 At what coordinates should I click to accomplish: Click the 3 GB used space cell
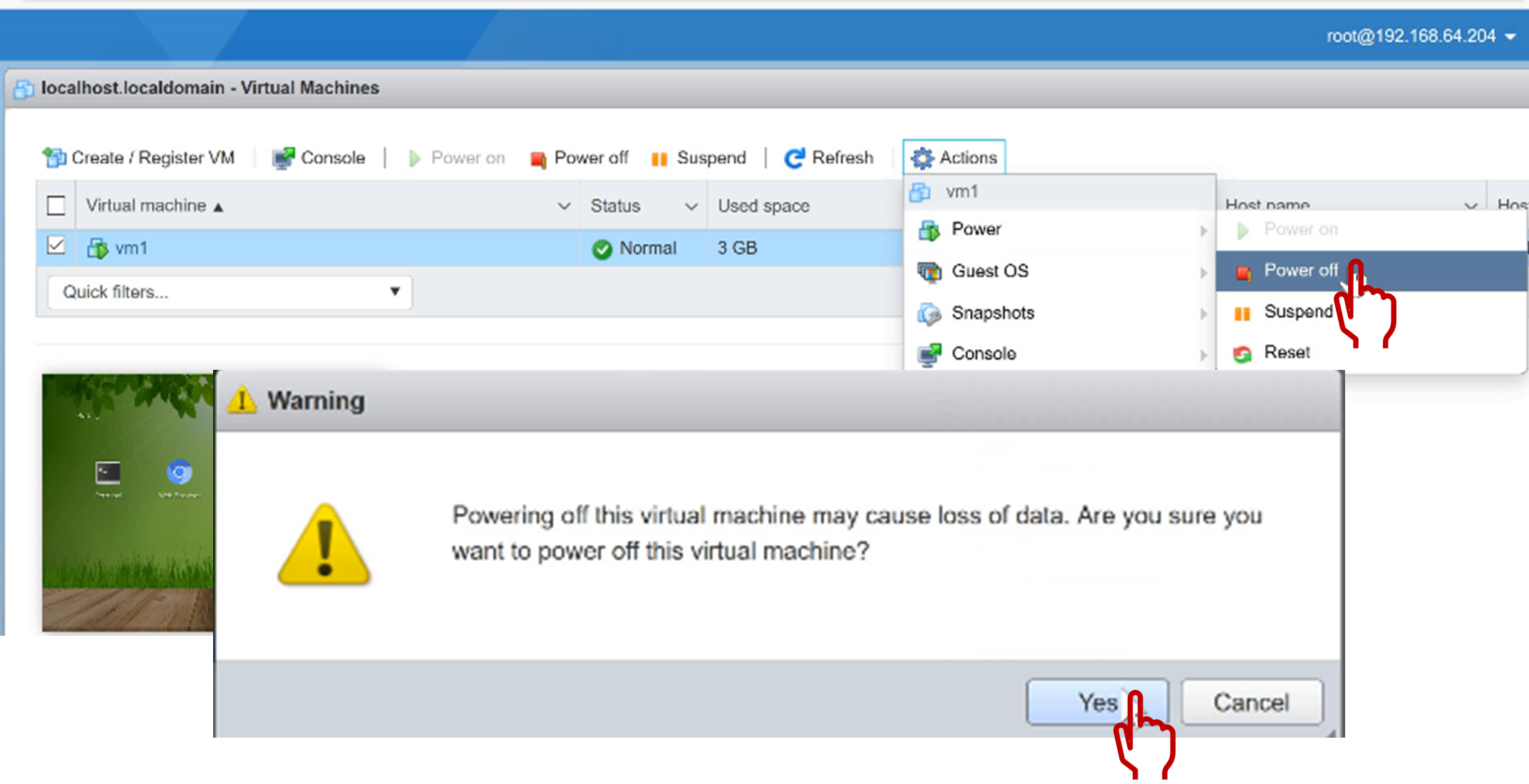(737, 248)
